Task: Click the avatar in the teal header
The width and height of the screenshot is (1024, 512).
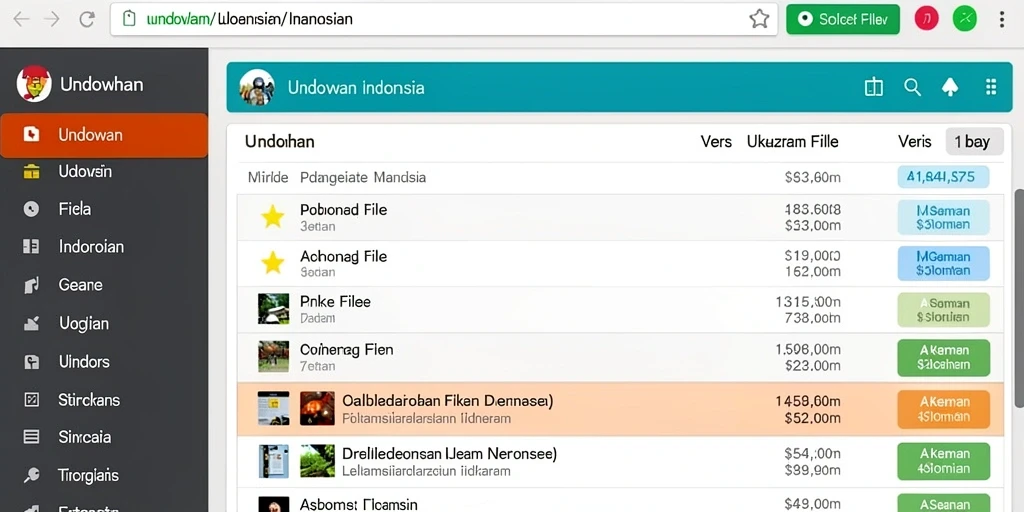Action: click(x=257, y=87)
